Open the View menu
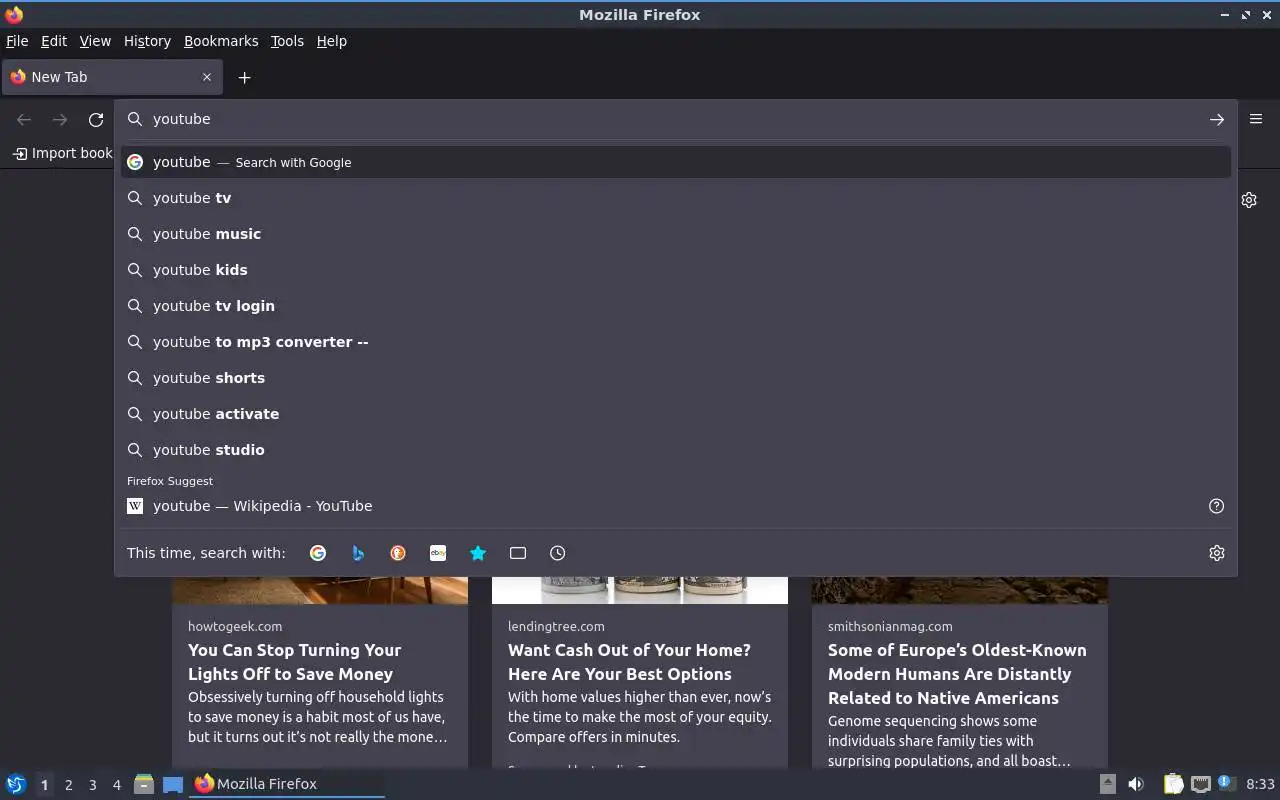This screenshot has height=800, width=1280. (95, 41)
